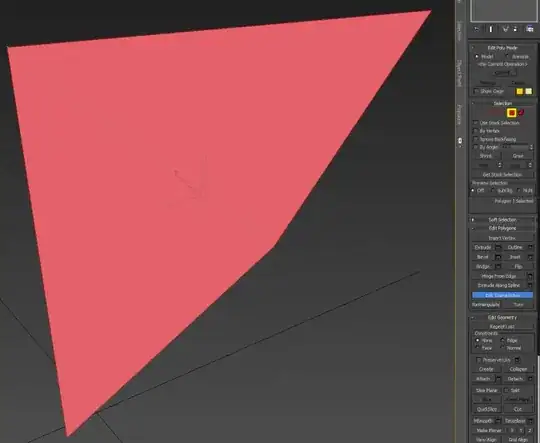Open Preserve UVs settings box
540x443 pixels.
517,360
